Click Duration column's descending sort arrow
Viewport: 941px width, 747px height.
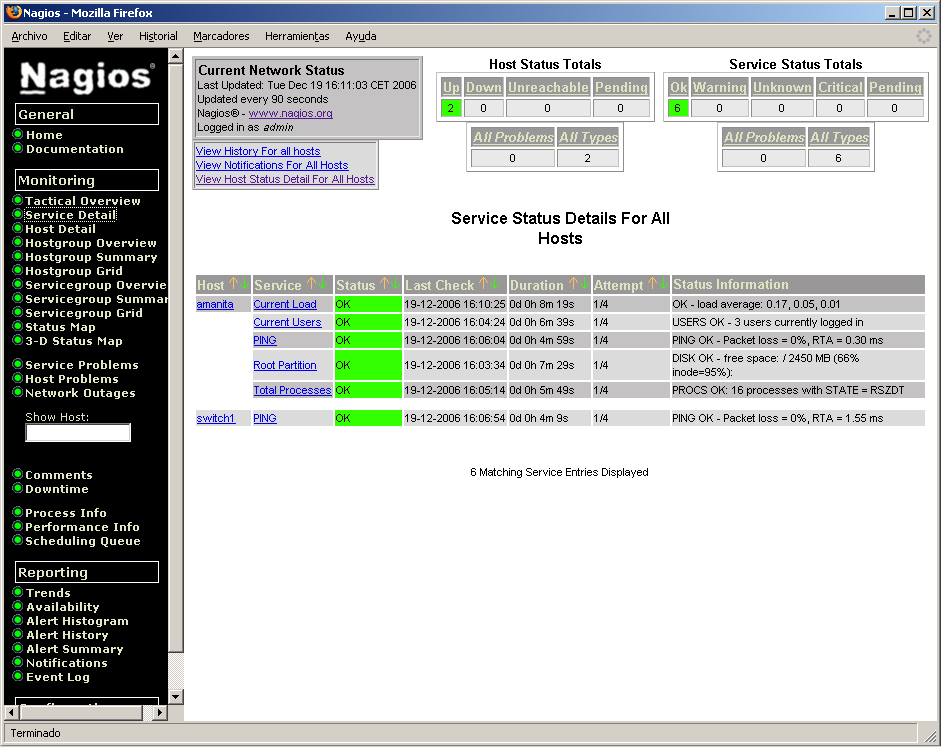pos(584,283)
